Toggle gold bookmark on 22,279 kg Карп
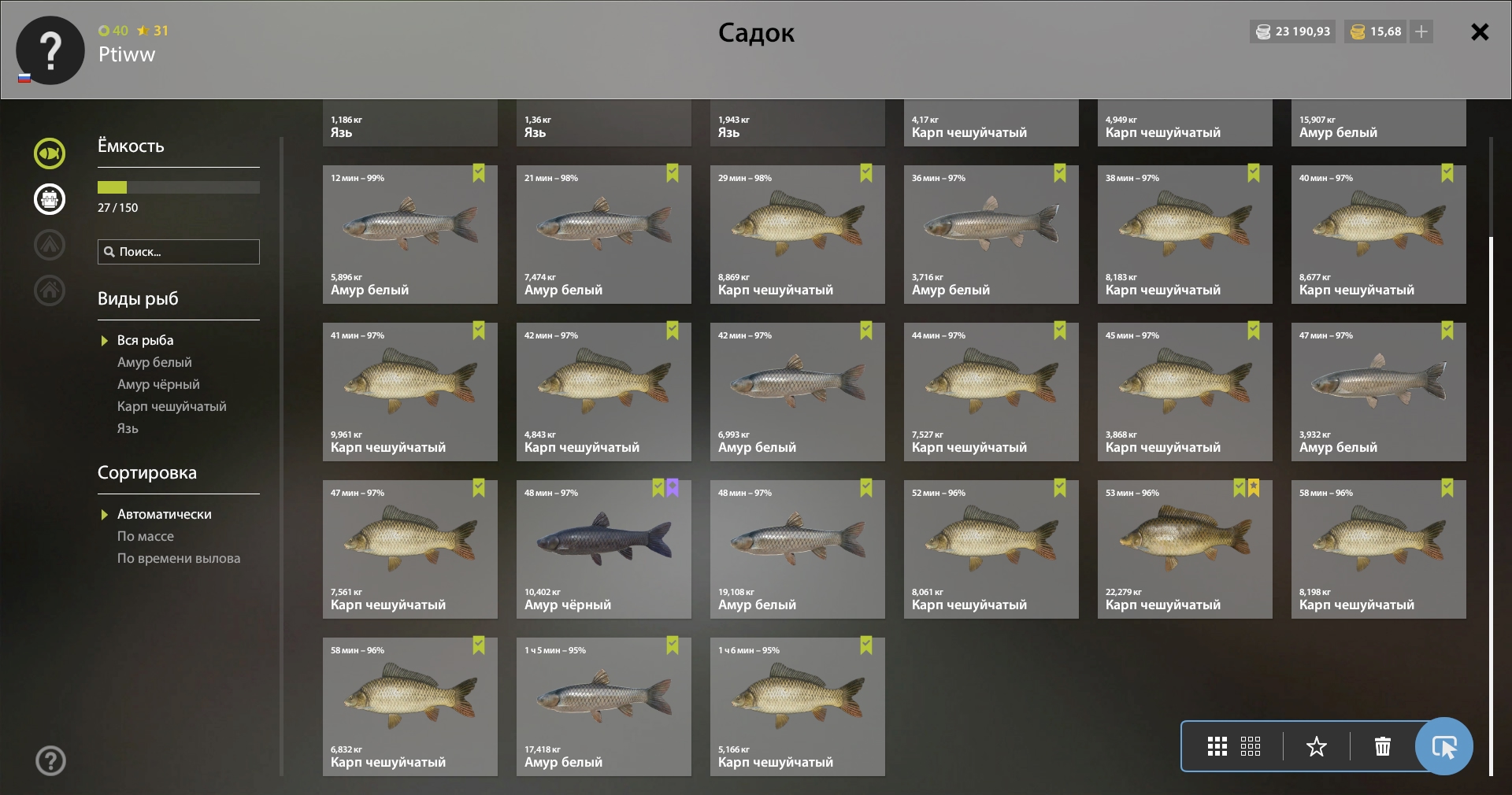The width and height of the screenshot is (1512, 795). tap(1254, 488)
